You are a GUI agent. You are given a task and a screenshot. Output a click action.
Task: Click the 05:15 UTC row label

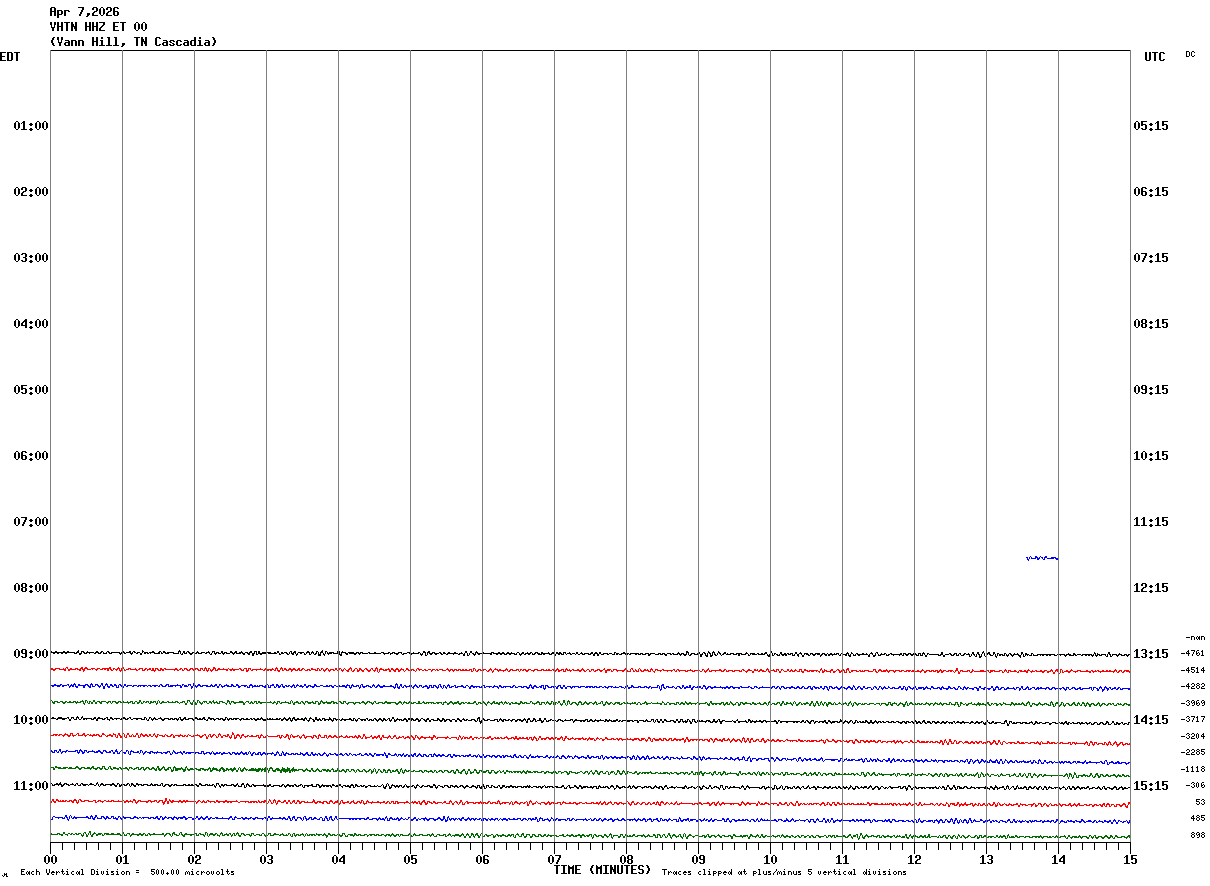(x=1150, y=126)
